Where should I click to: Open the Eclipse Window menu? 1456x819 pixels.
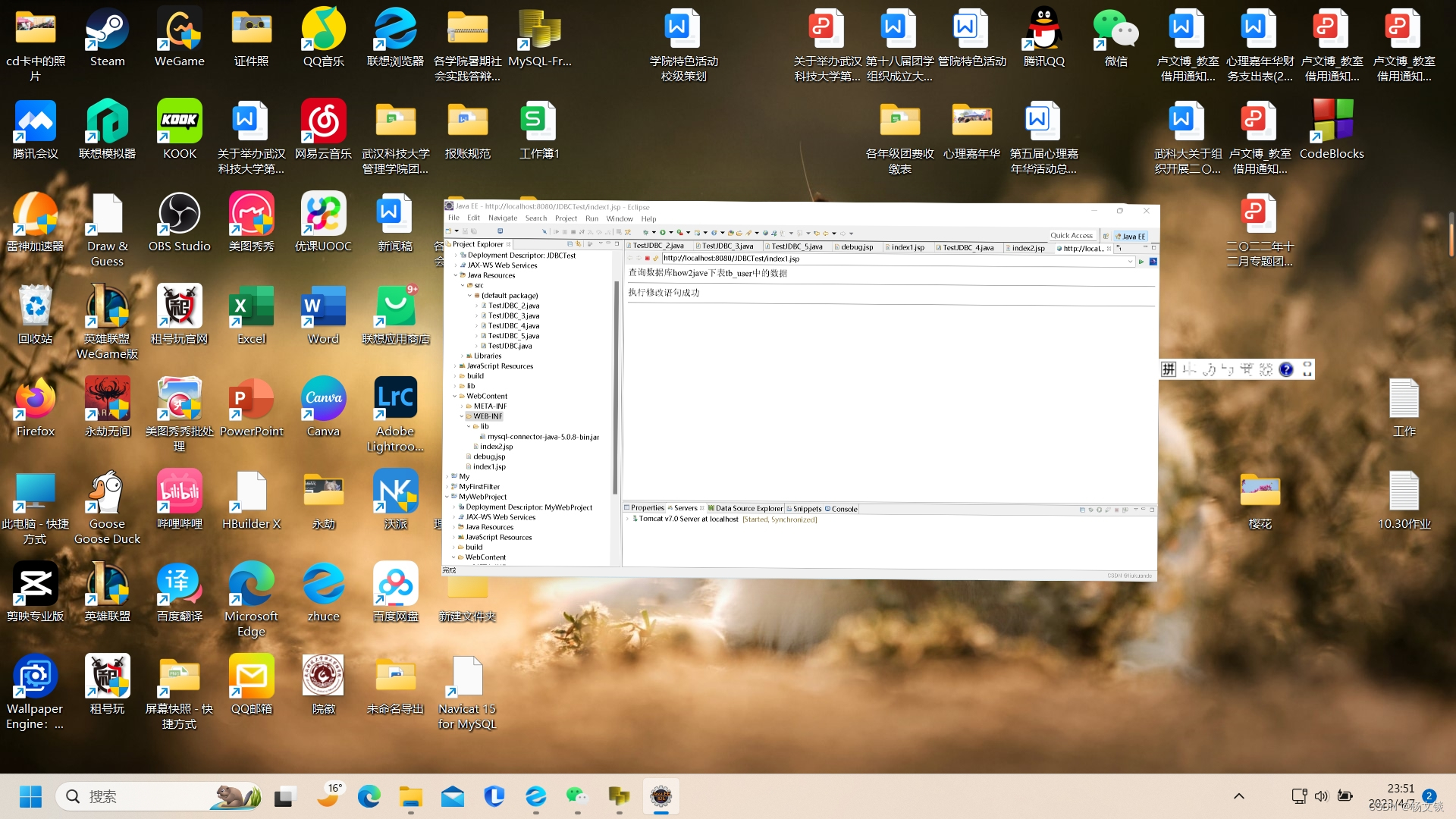click(620, 218)
